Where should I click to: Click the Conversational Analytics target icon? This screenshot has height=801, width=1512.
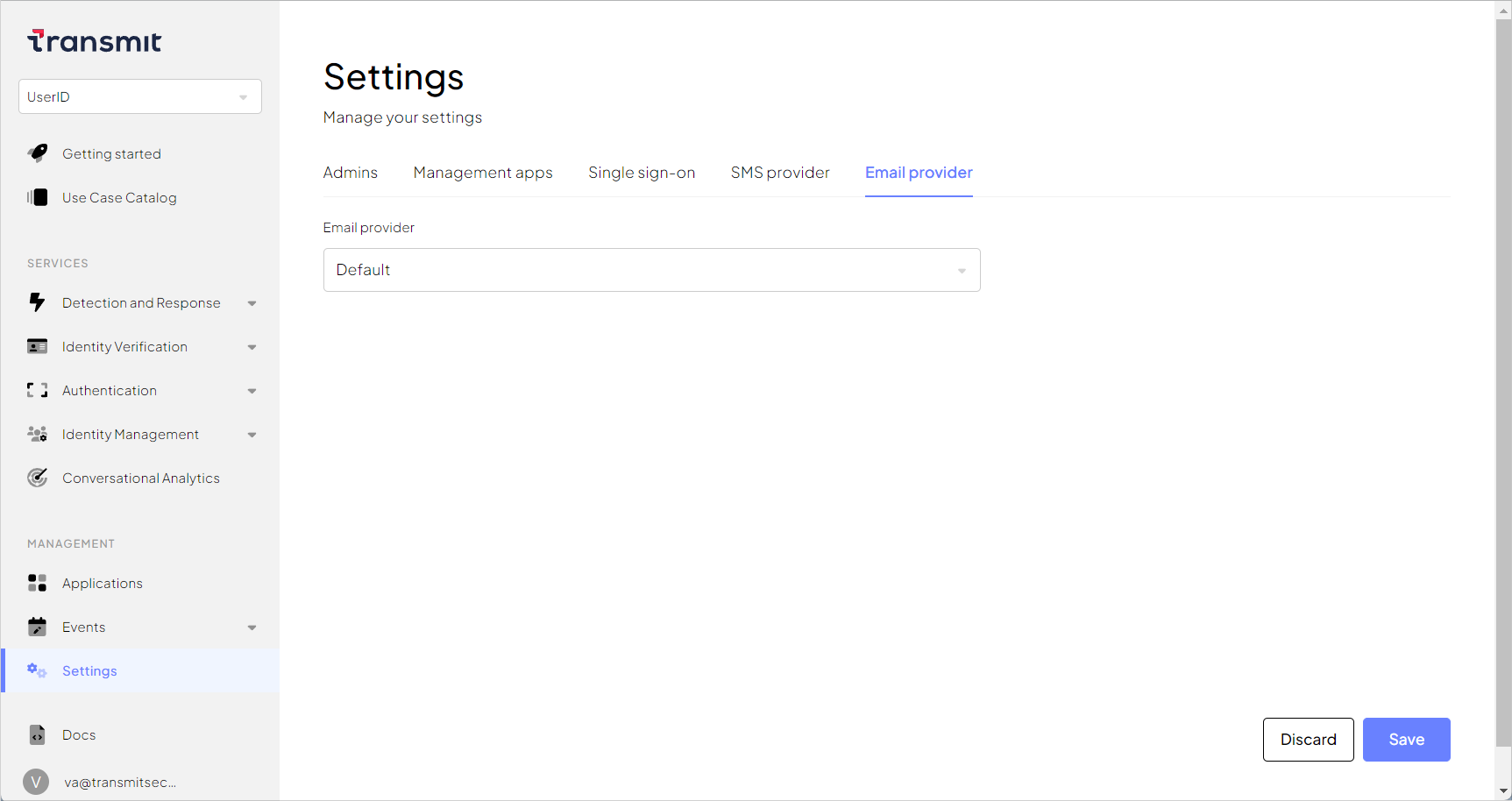38,478
